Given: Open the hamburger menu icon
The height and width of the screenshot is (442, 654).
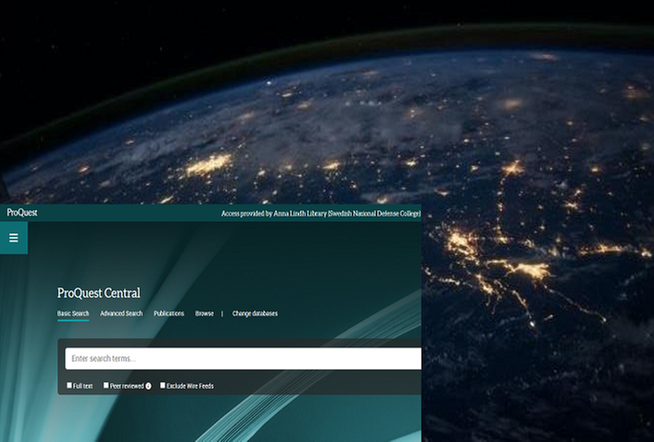Looking at the screenshot, I should pos(14,238).
